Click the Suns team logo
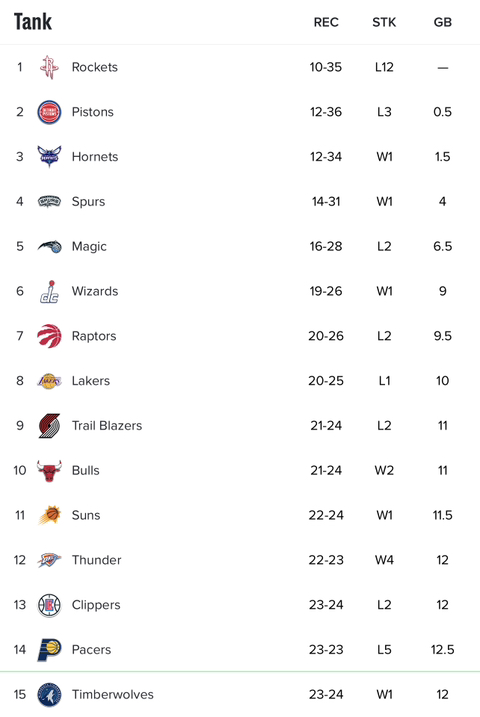480x717 pixels. tap(49, 515)
